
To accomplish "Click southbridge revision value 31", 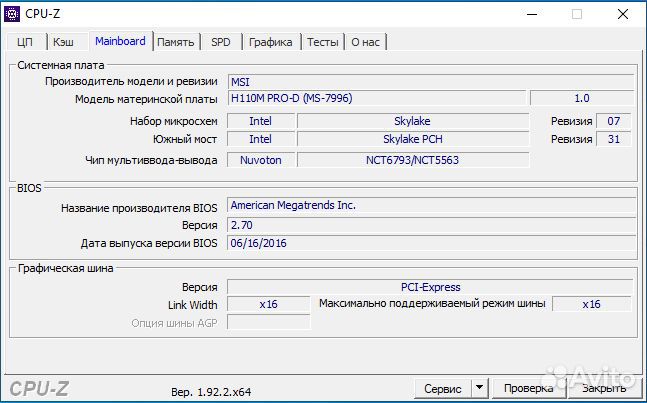I will [614, 139].
